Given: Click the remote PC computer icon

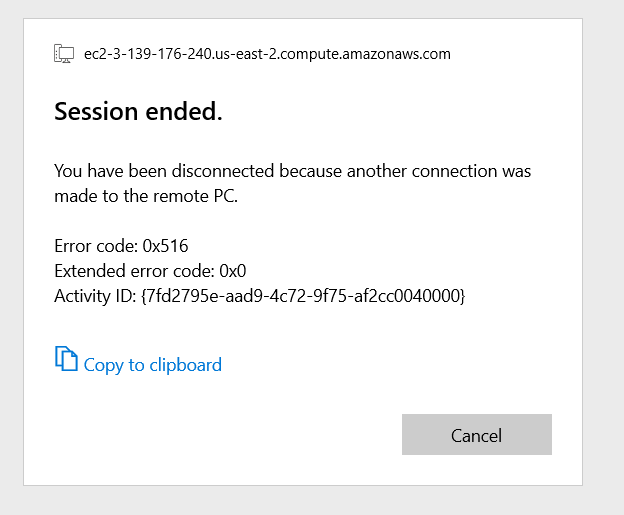Looking at the screenshot, I should click(64, 53).
